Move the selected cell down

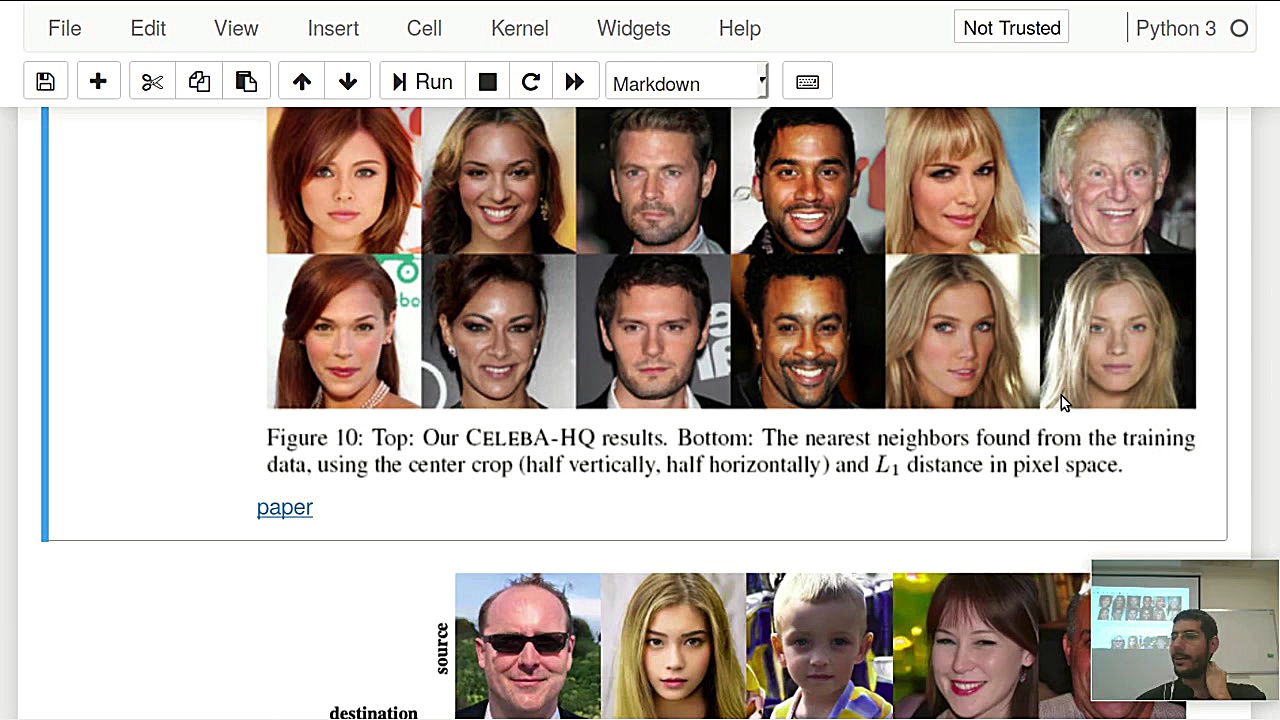point(348,82)
